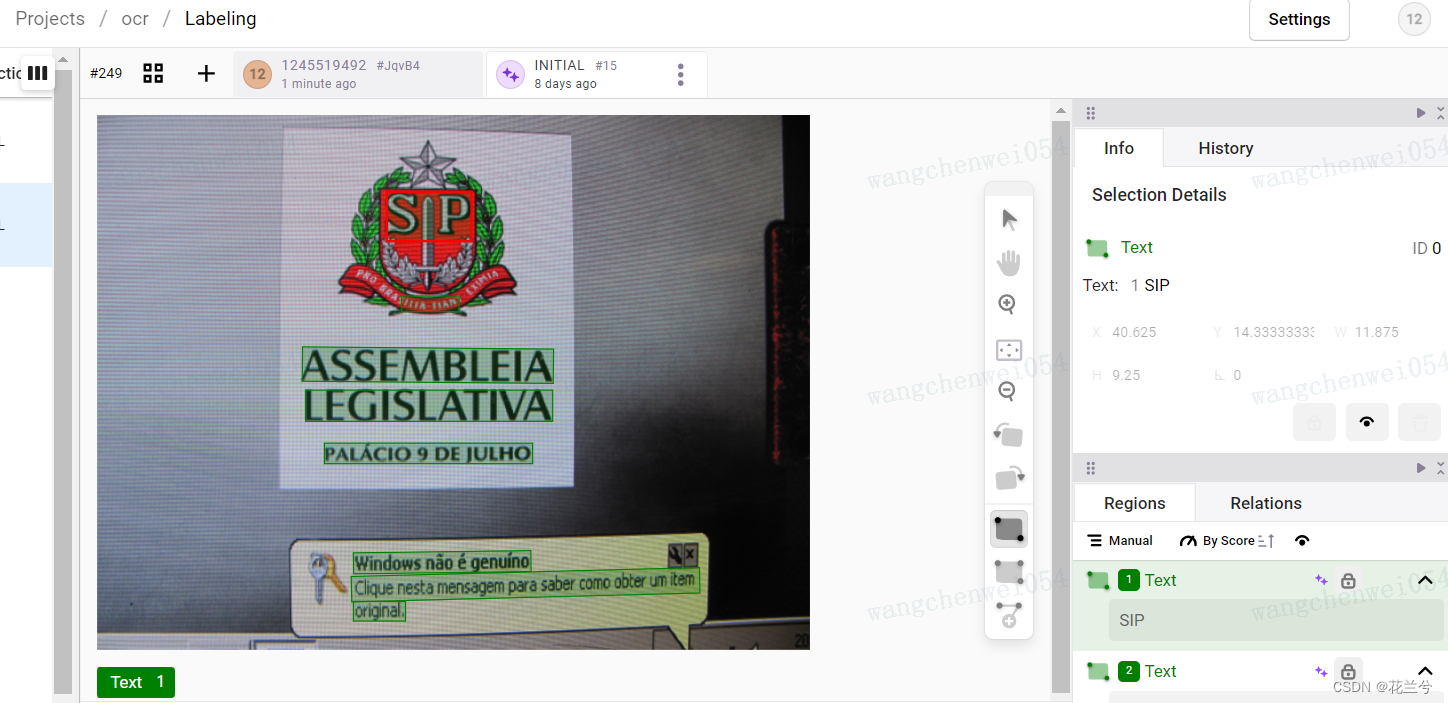The height and width of the screenshot is (703, 1448).
Task: Click the H value 9.25
Action: point(1126,375)
